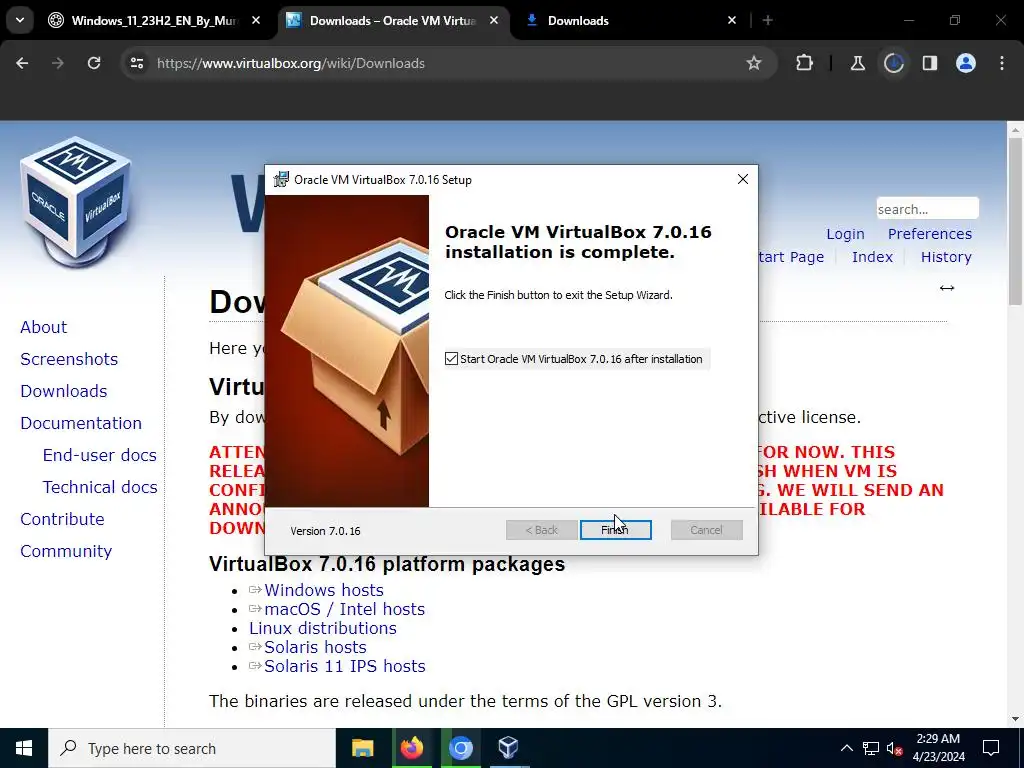Click the VirtualBox cube logo
Screen dimensions: 1024x768
[x=76, y=201]
